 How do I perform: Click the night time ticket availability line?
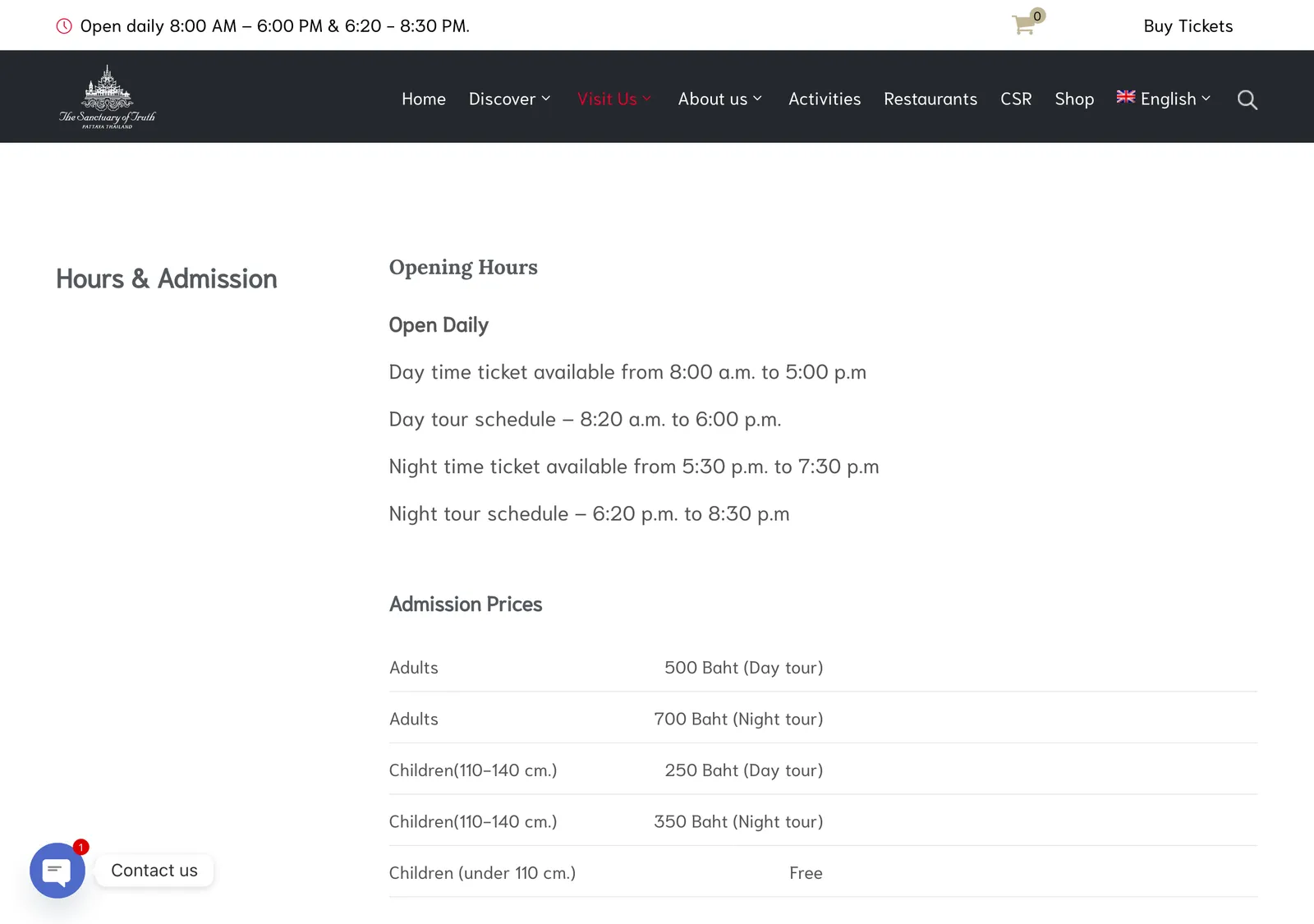pos(634,467)
